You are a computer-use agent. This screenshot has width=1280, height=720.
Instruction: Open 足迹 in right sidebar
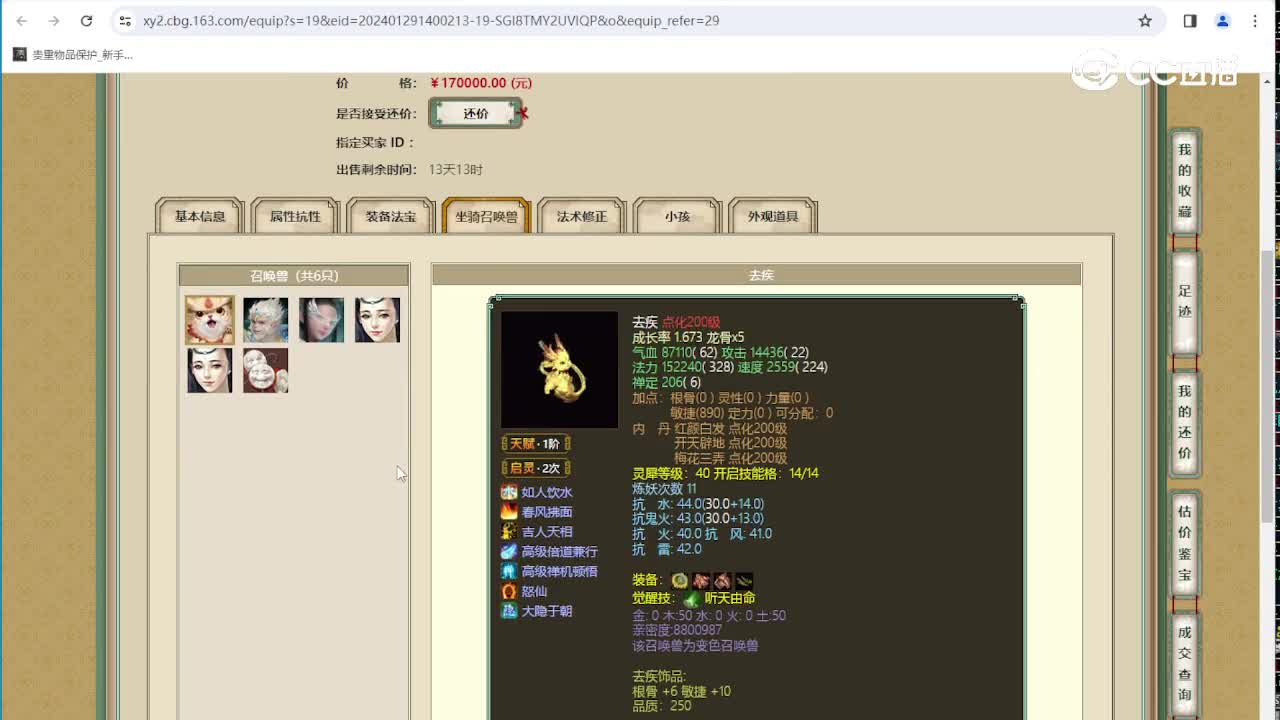1184,302
